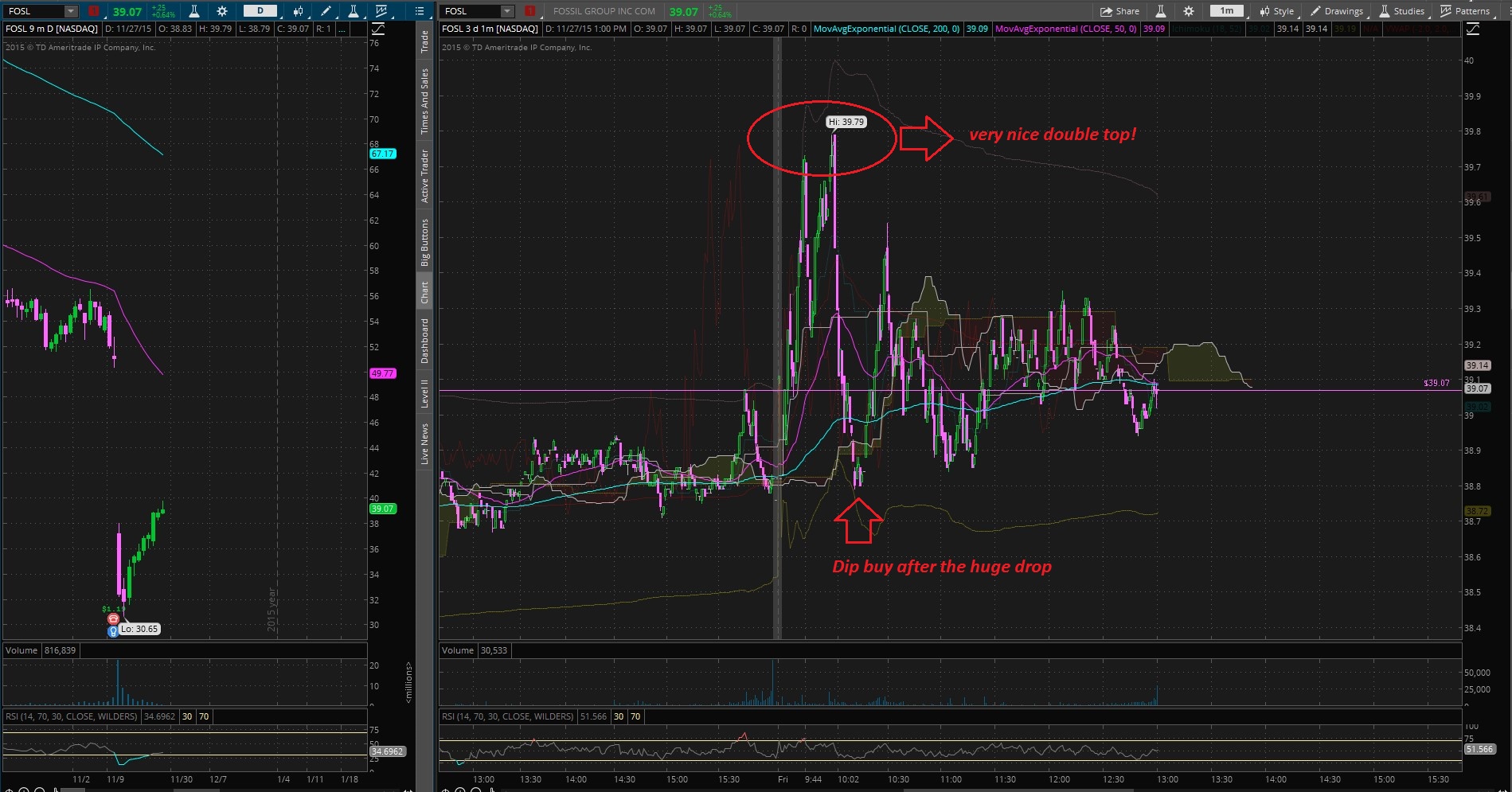Click 'FOSSIL GROUP INC COM' company name
The image size is (1512, 792).
tap(604, 11)
